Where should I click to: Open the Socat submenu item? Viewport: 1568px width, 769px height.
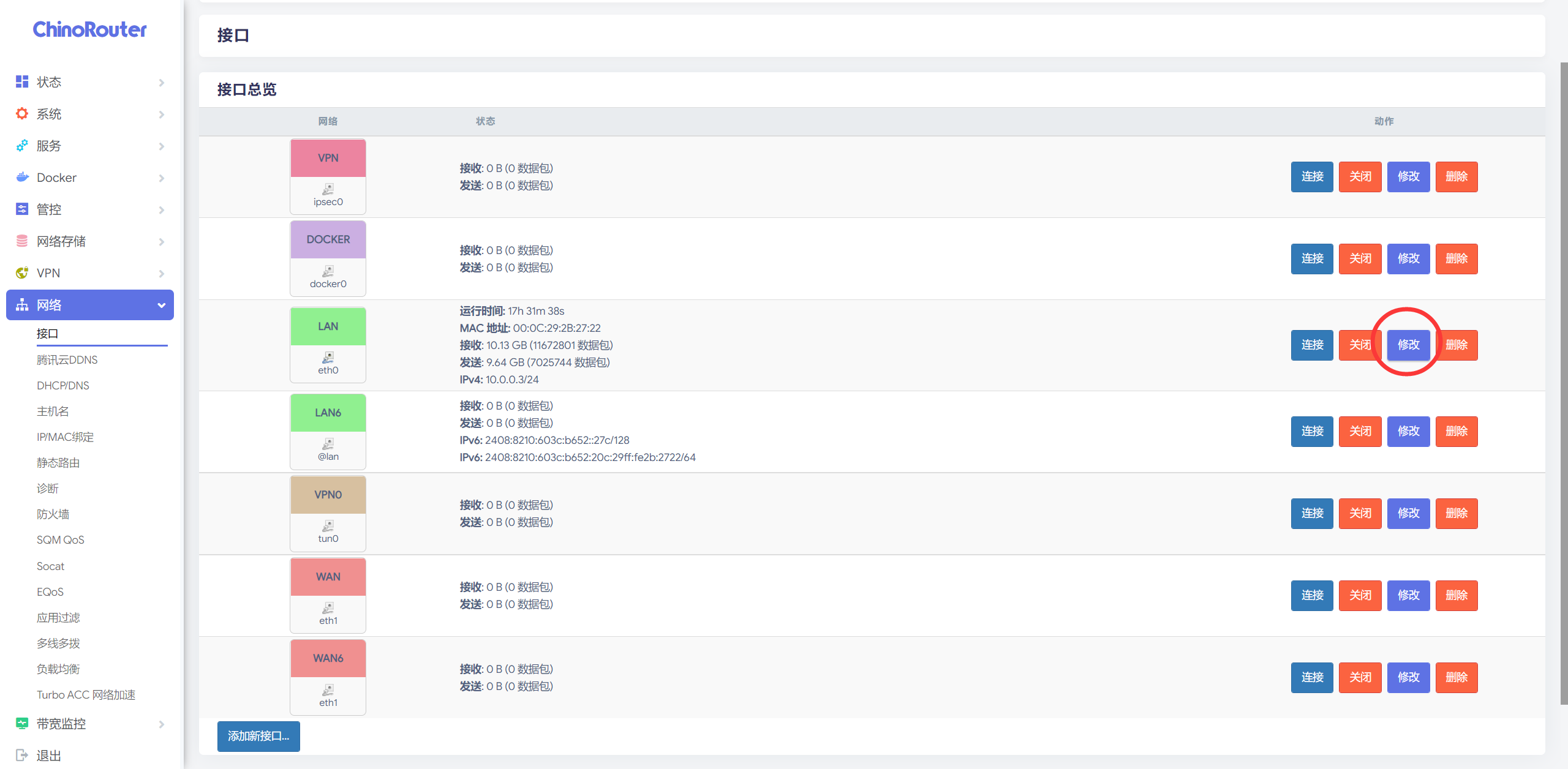[50, 566]
